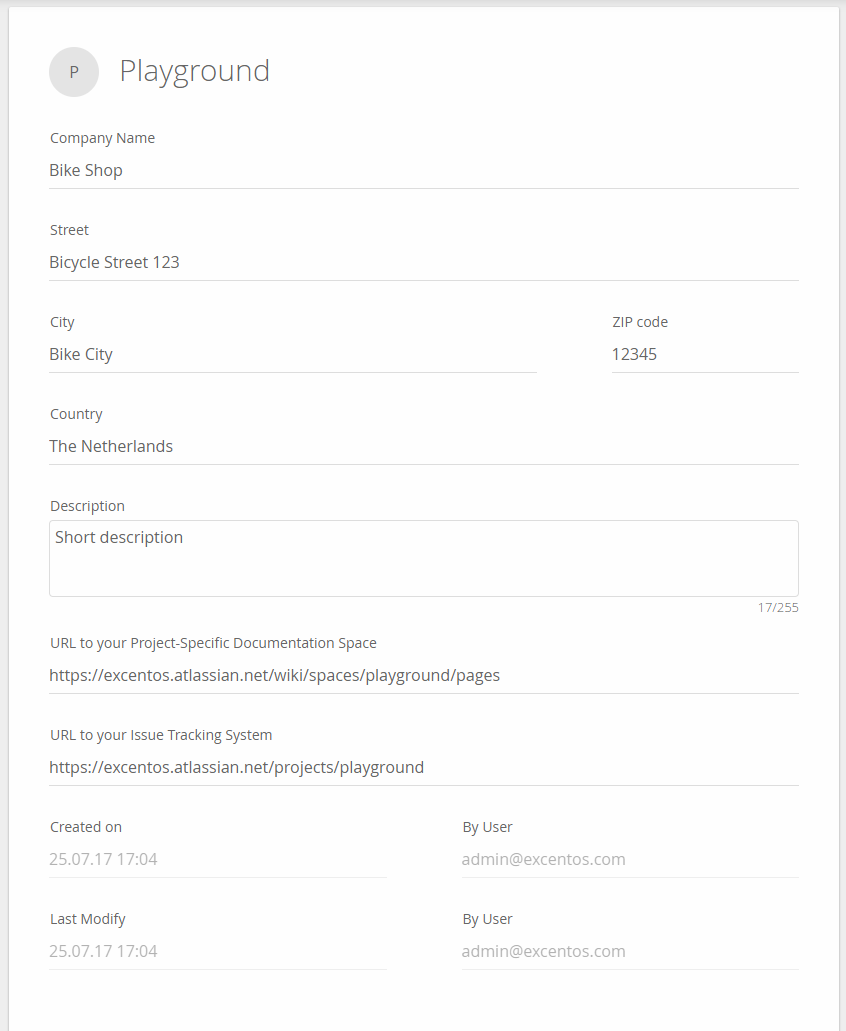Focus the Project-Specific Documentation Space URL field
The width and height of the screenshot is (846, 1031).
(x=424, y=676)
